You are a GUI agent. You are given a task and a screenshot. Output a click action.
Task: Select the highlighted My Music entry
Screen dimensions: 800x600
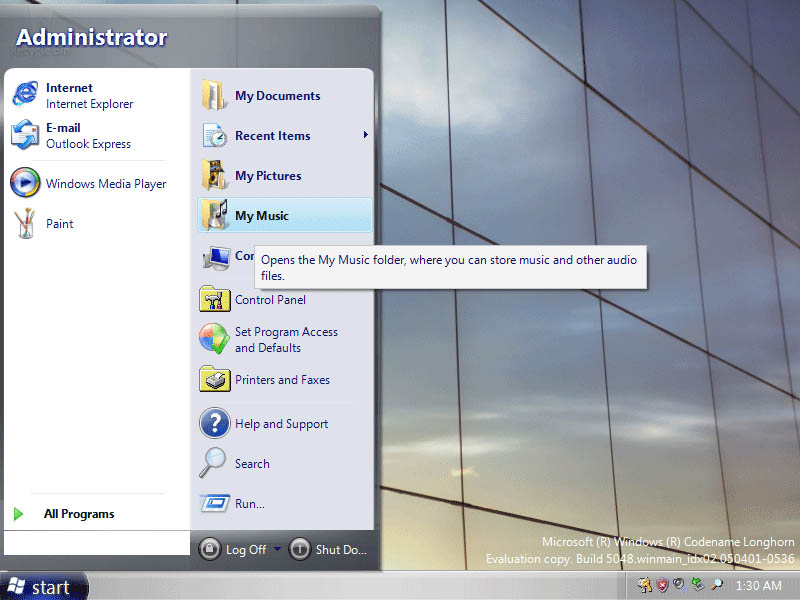(285, 215)
